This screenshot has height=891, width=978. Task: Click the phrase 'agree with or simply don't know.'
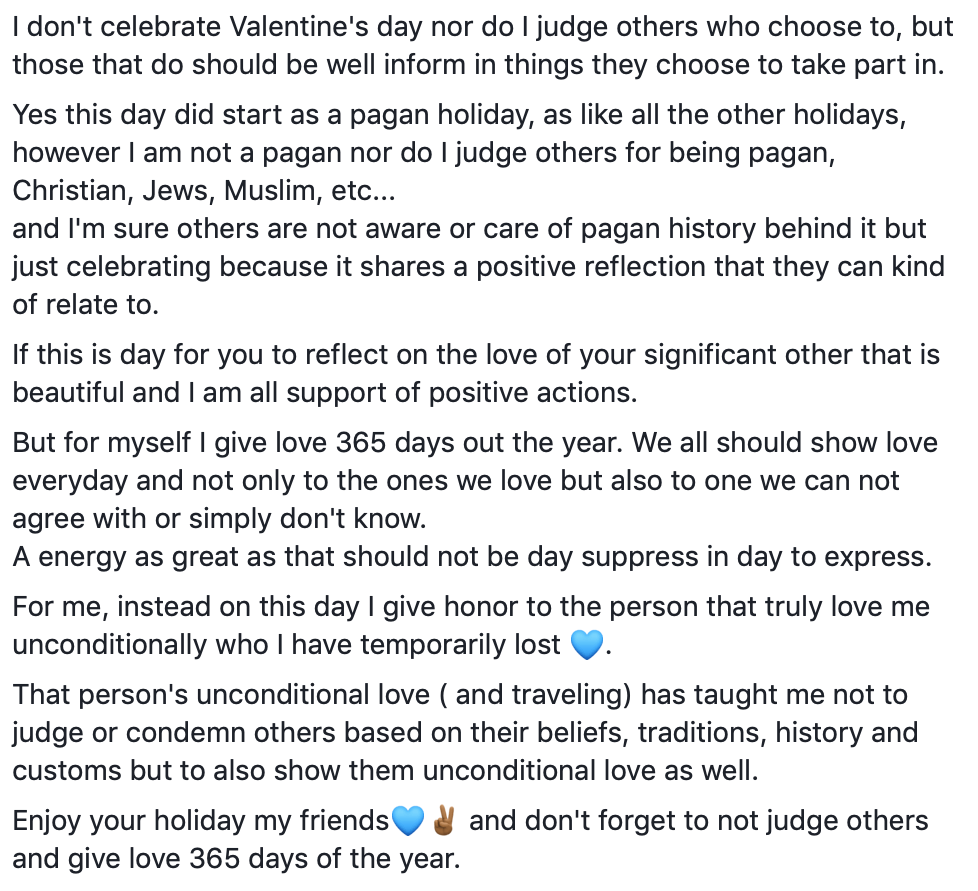point(220,519)
